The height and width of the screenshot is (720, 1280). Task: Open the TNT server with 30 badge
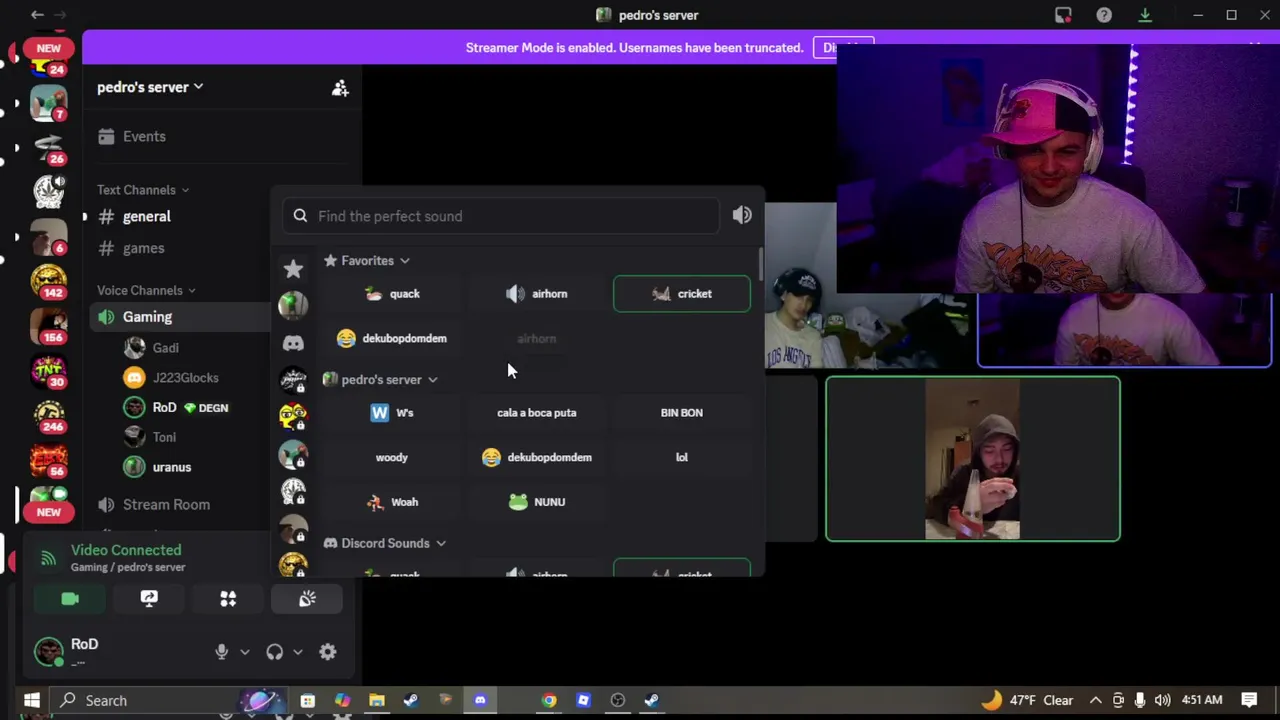[x=48, y=371]
